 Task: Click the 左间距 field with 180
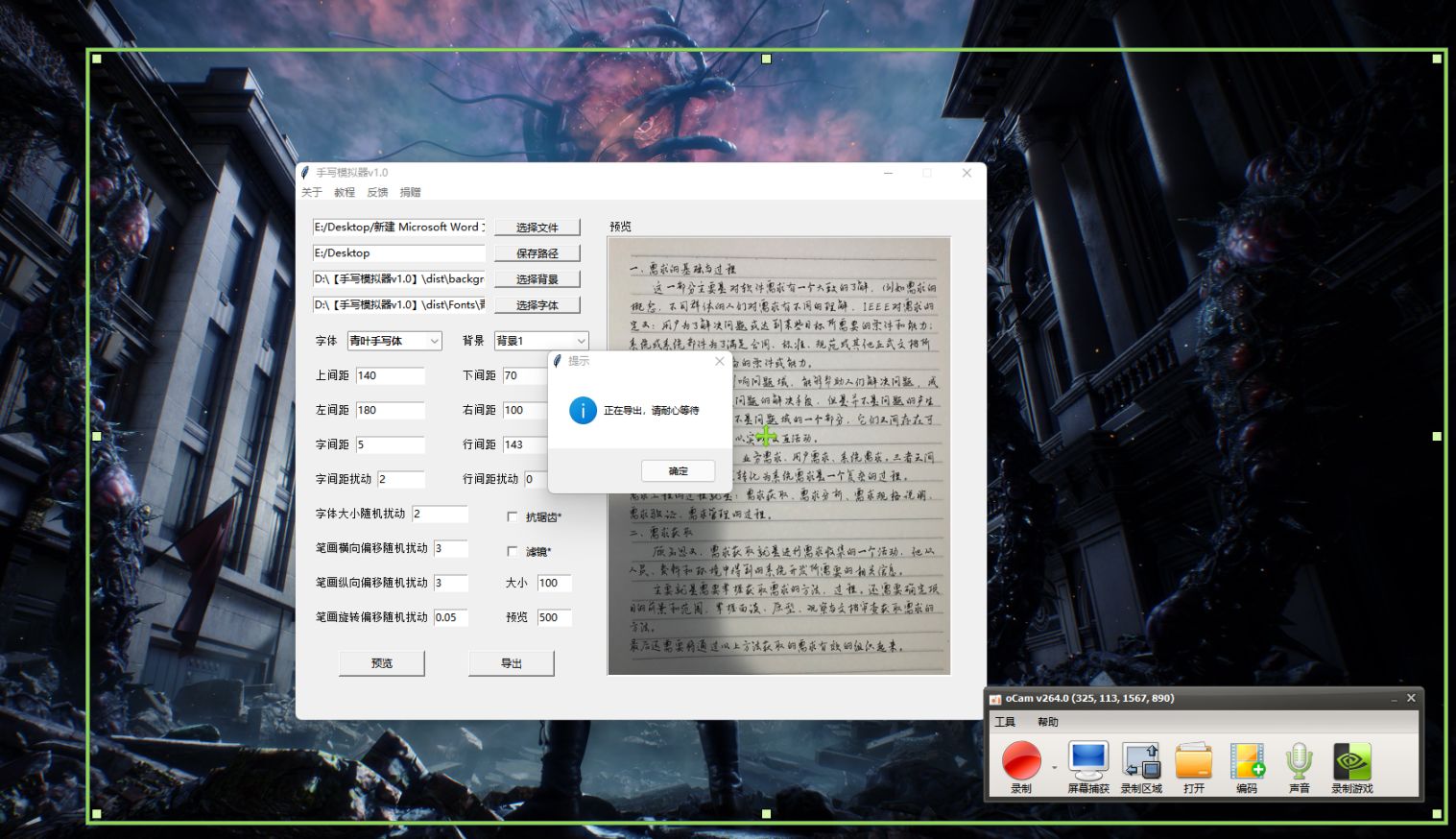pyautogui.click(x=390, y=410)
